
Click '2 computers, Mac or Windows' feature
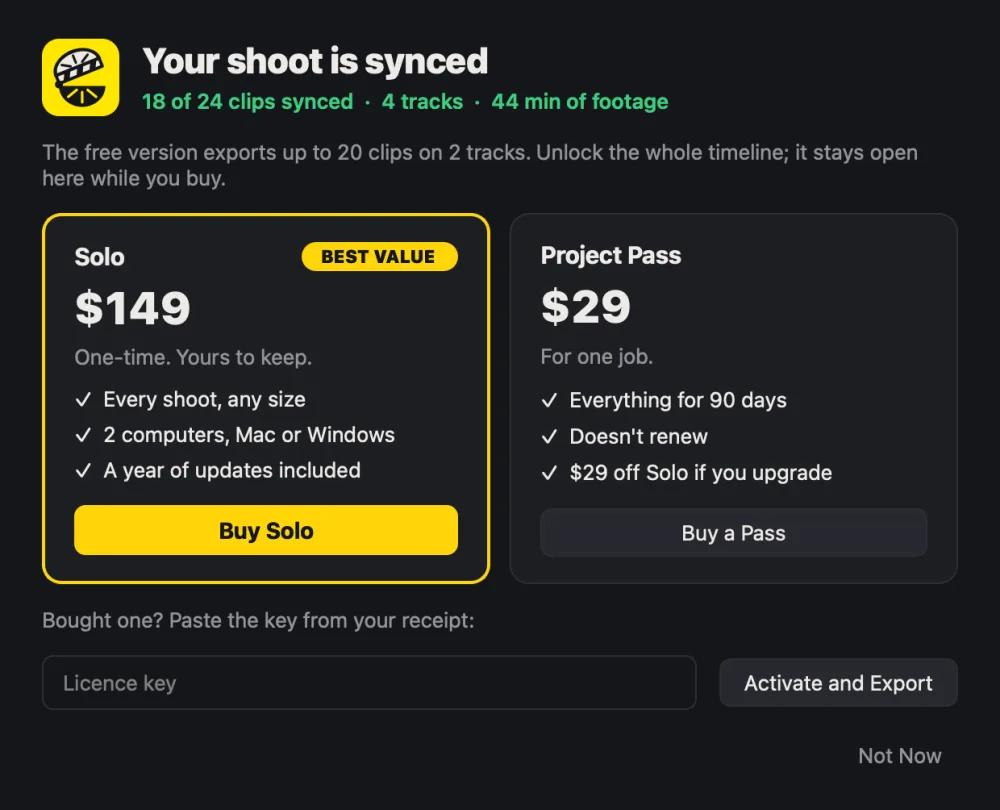click(249, 435)
